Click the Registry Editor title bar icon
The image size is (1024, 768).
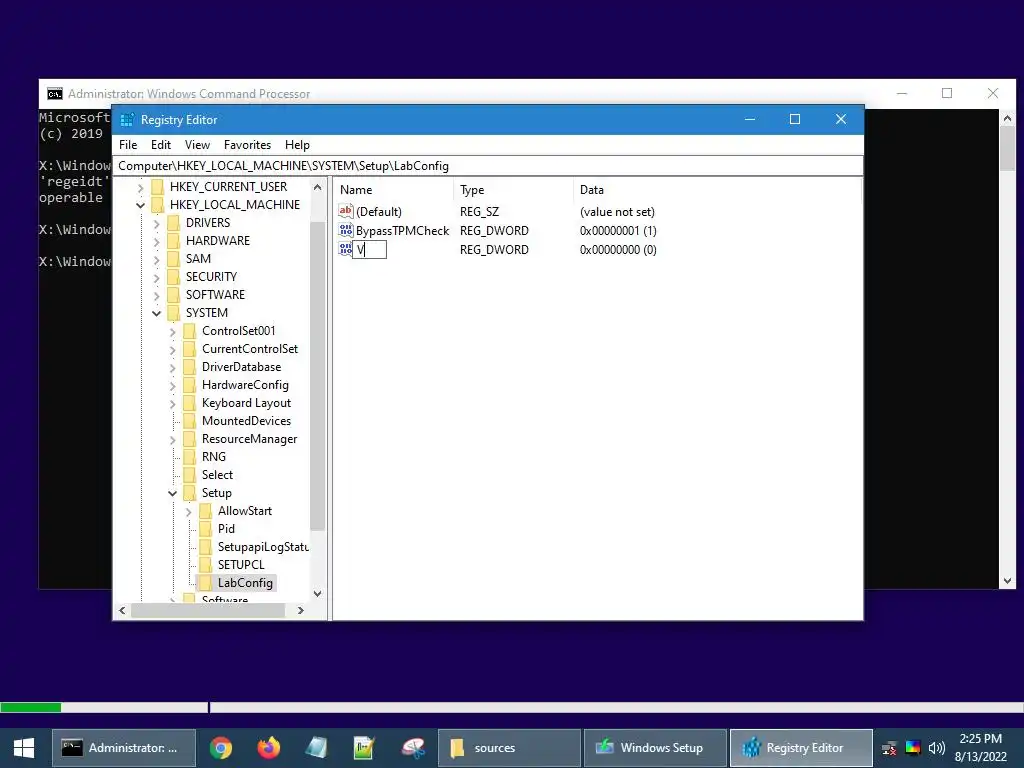[x=127, y=120]
